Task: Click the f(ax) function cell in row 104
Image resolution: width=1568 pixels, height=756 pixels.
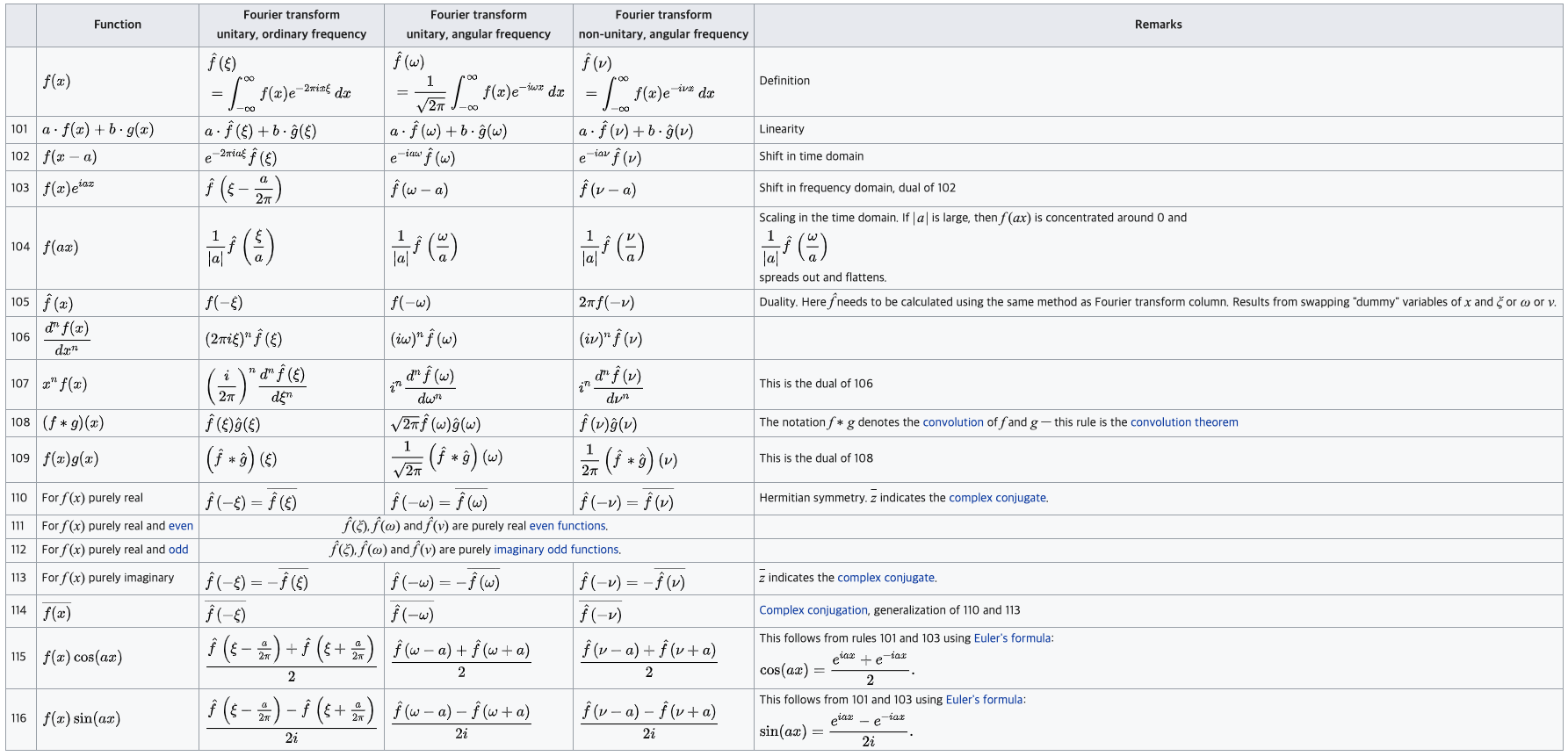Action: (118, 248)
